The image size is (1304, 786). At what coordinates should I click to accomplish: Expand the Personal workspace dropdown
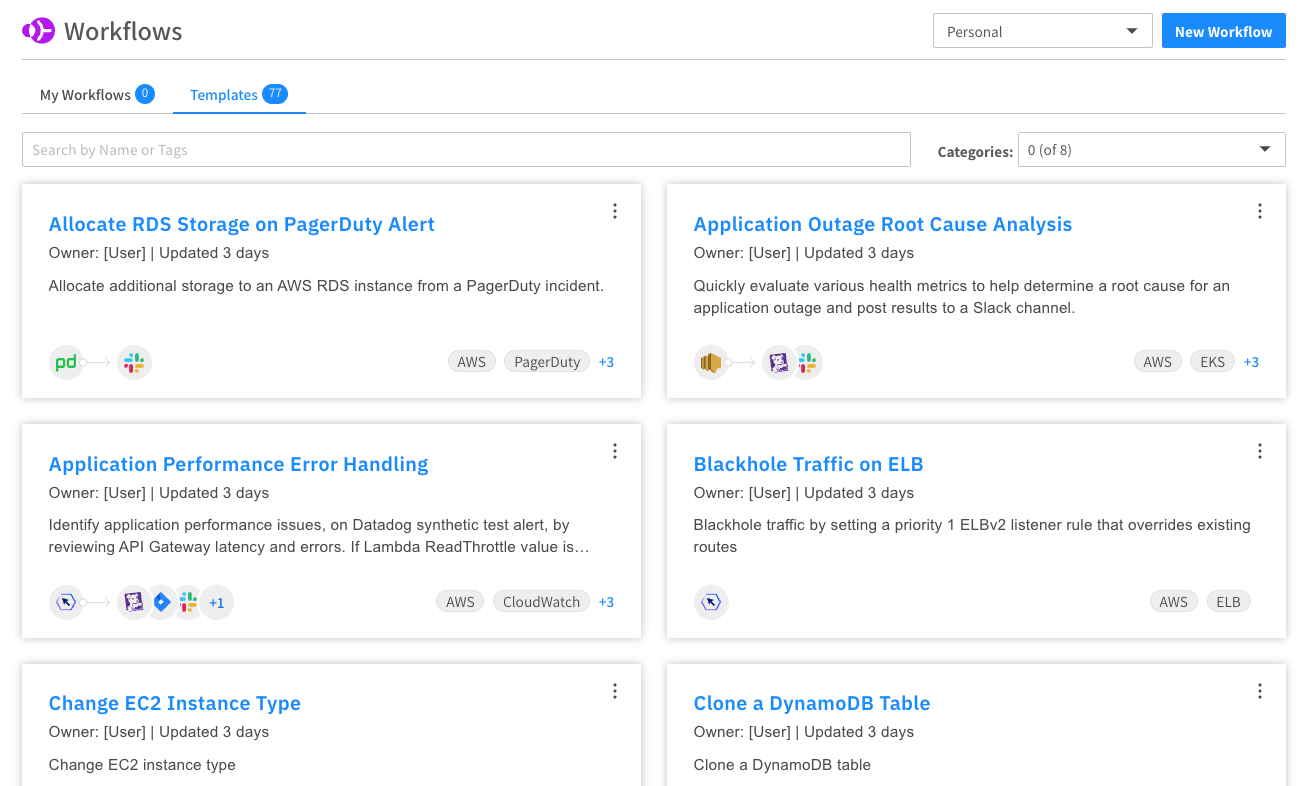(x=1042, y=31)
